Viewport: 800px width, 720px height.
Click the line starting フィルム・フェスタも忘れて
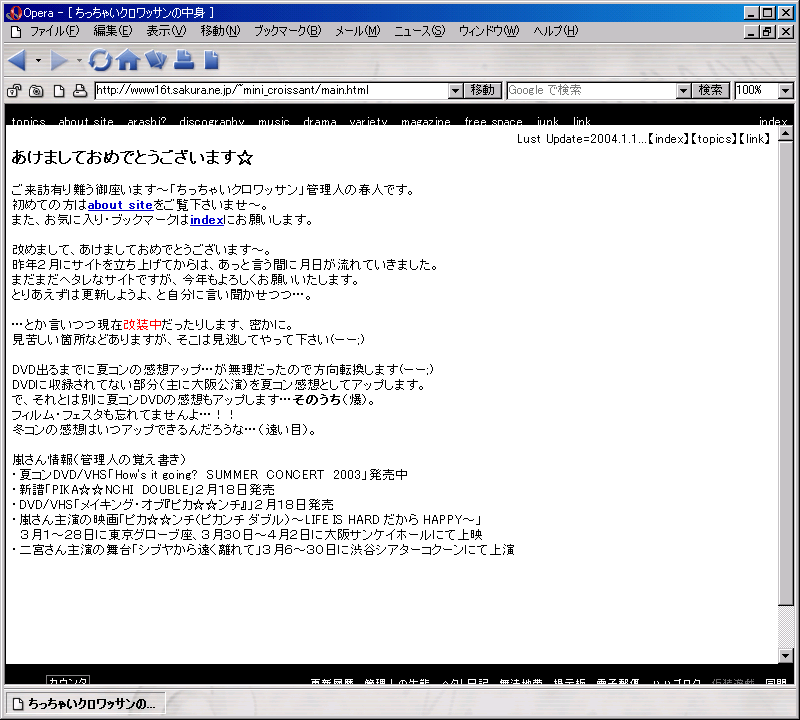123,414
